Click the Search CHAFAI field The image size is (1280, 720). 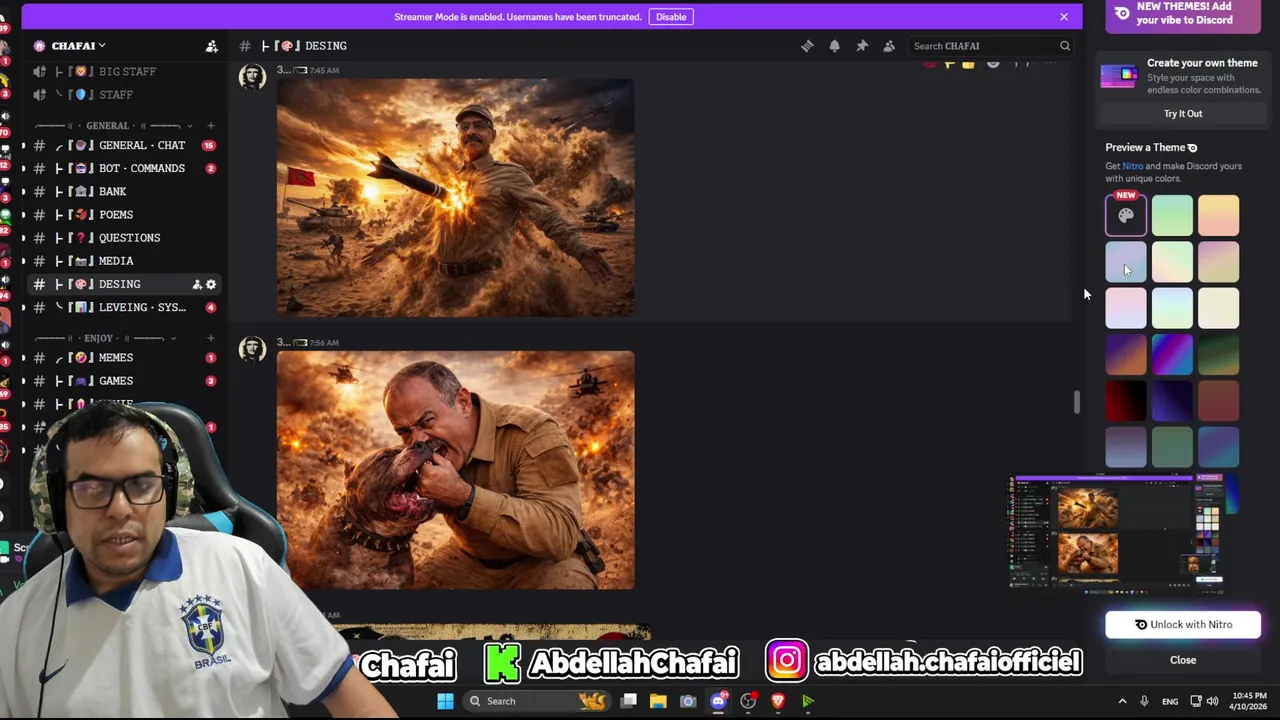[990, 46]
